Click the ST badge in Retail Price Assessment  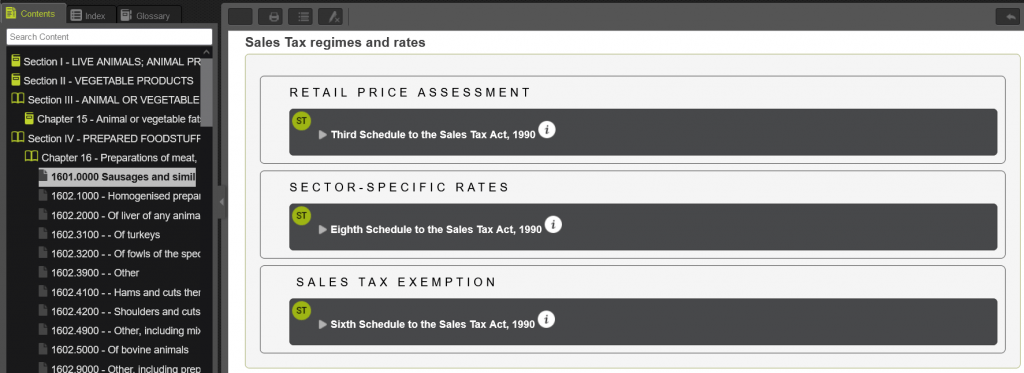[301, 122]
